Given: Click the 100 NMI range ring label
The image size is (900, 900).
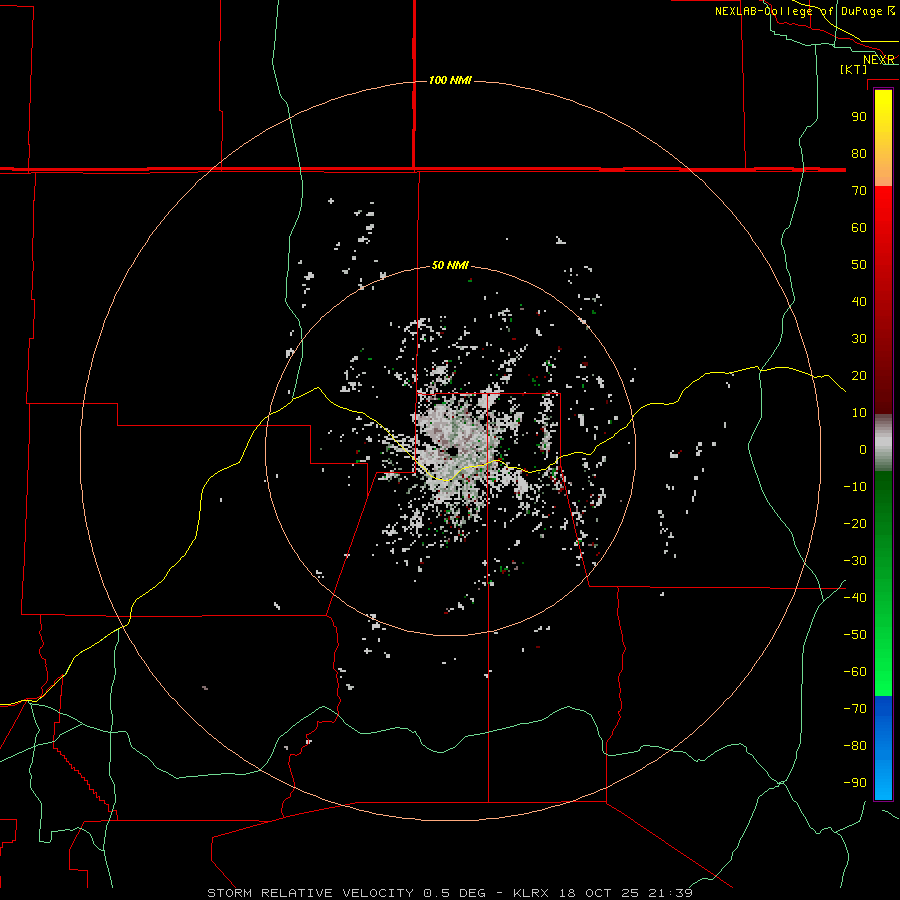Looking at the screenshot, I should click(450, 80).
